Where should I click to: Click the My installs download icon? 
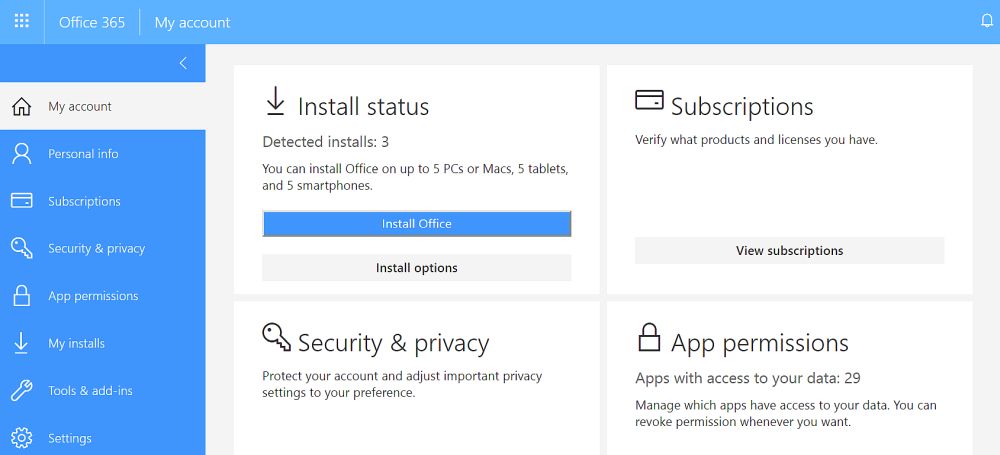pos(21,343)
